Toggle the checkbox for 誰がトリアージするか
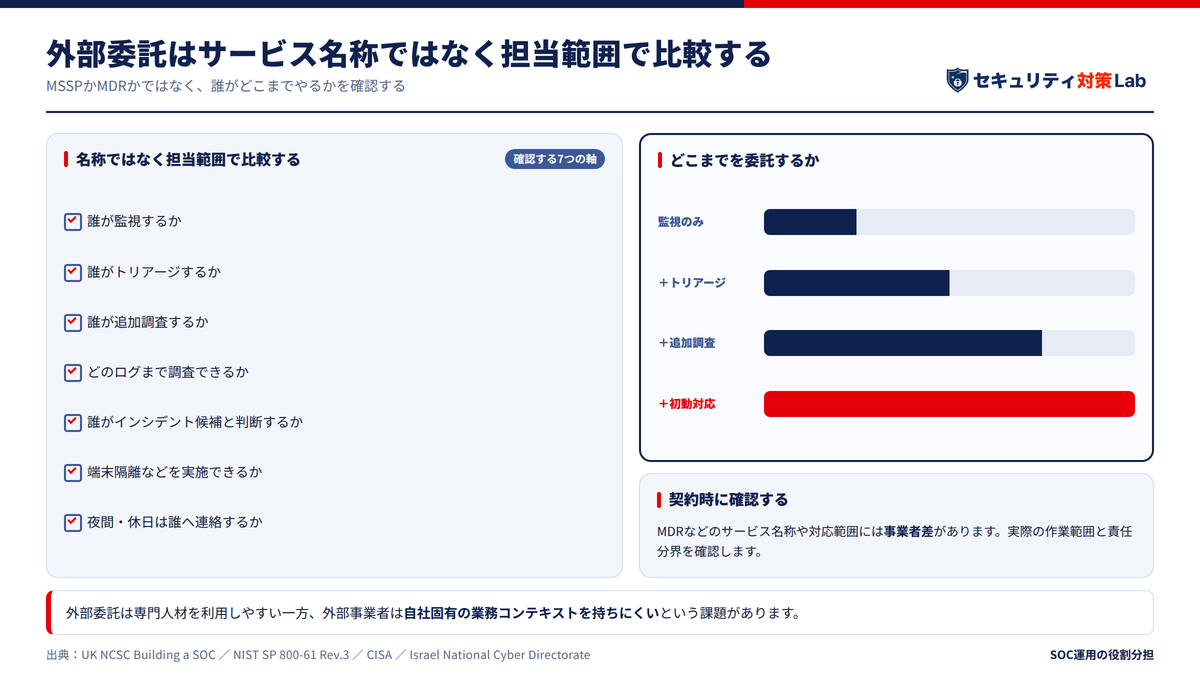Screen dimensions: 1200x675 73,272
